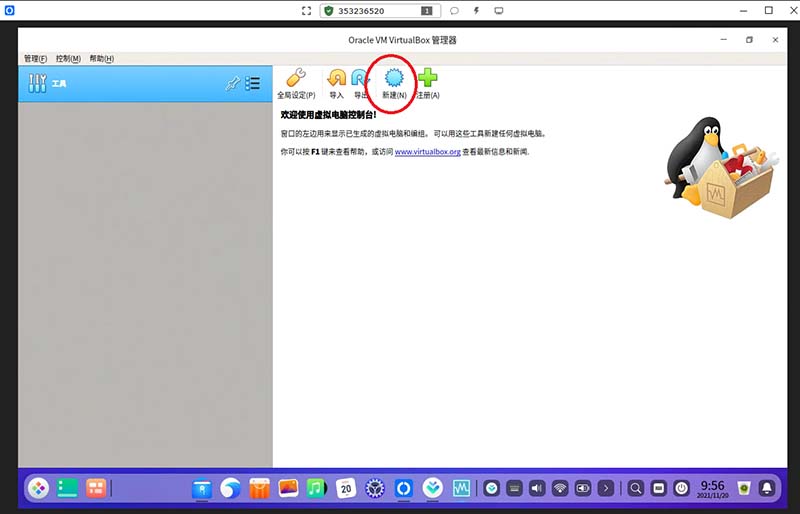Open the 管理(F) menu
This screenshot has width=800, height=514.
coord(35,58)
